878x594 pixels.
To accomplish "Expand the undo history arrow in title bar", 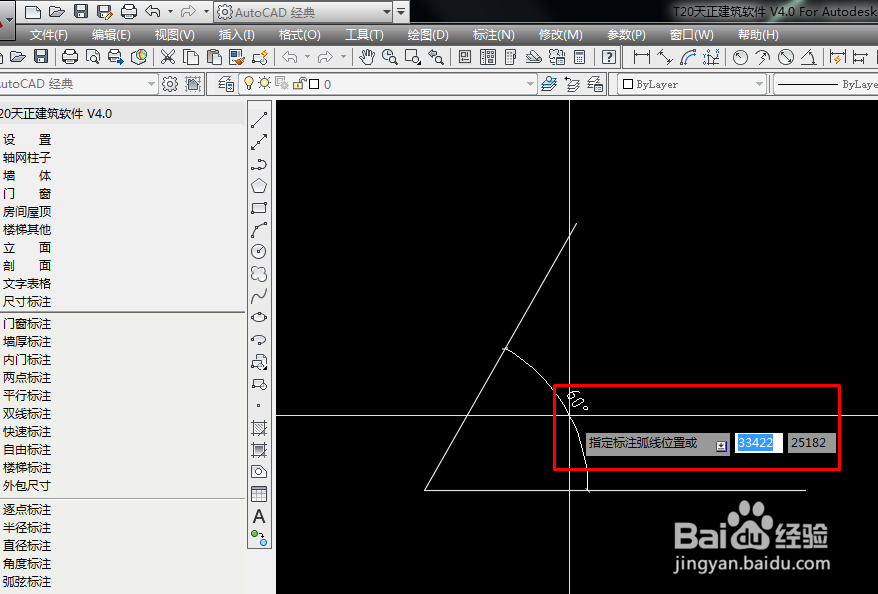I will [170, 11].
